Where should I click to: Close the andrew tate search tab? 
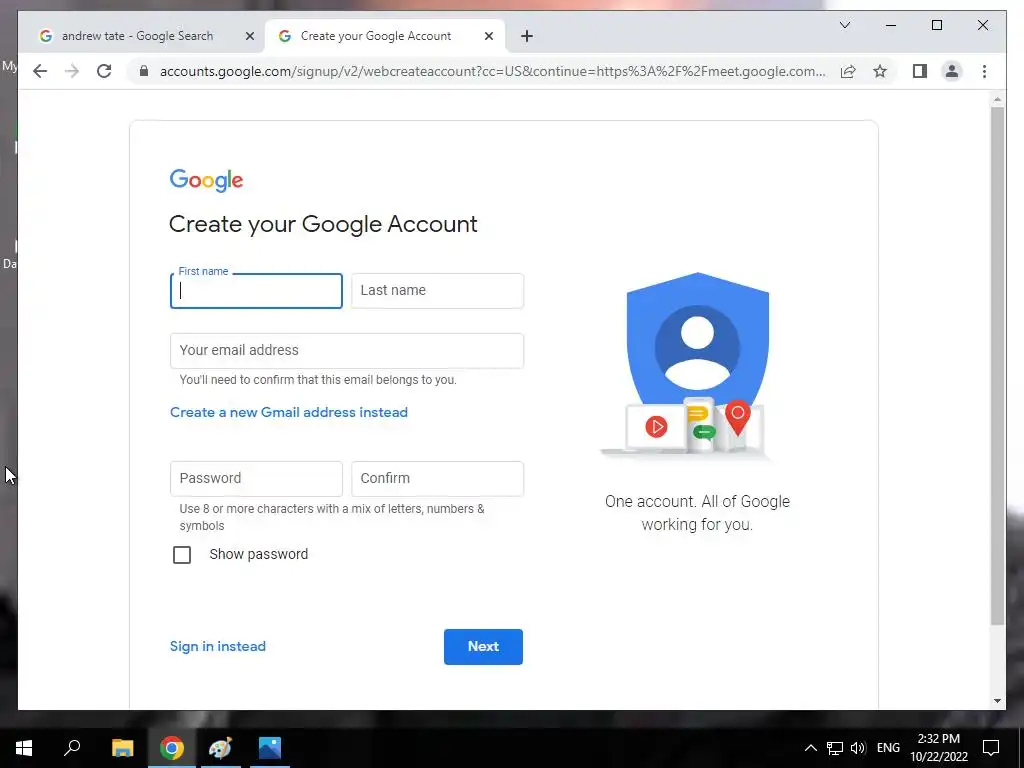(249, 37)
